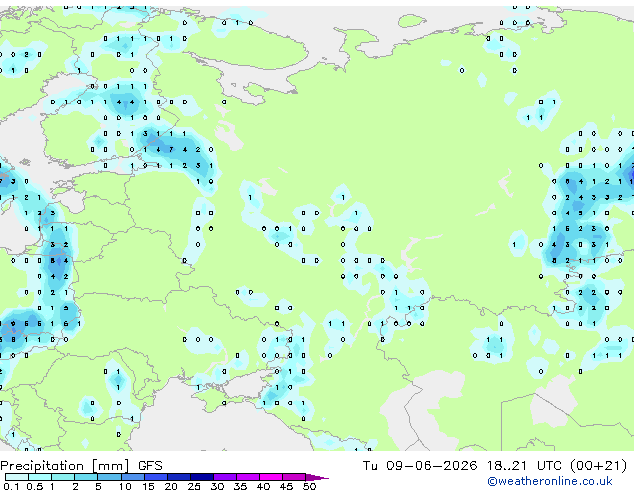Click the 'Precipitation [mm] GFS' title text
The width and height of the screenshot is (634, 490).
(x=81, y=466)
